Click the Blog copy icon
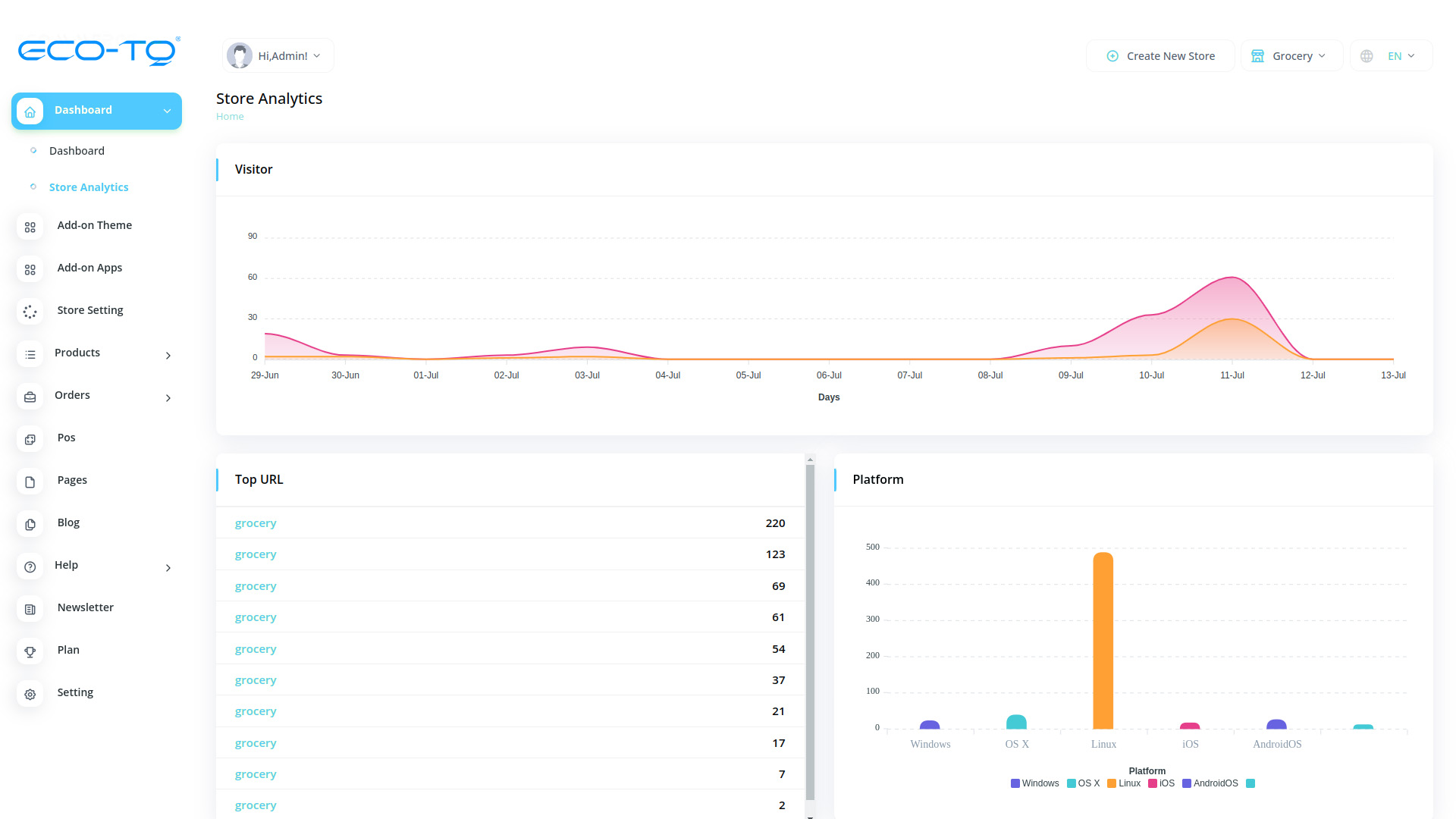Viewport: 1456px width, 819px height. pyautogui.click(x=30, y=524)
